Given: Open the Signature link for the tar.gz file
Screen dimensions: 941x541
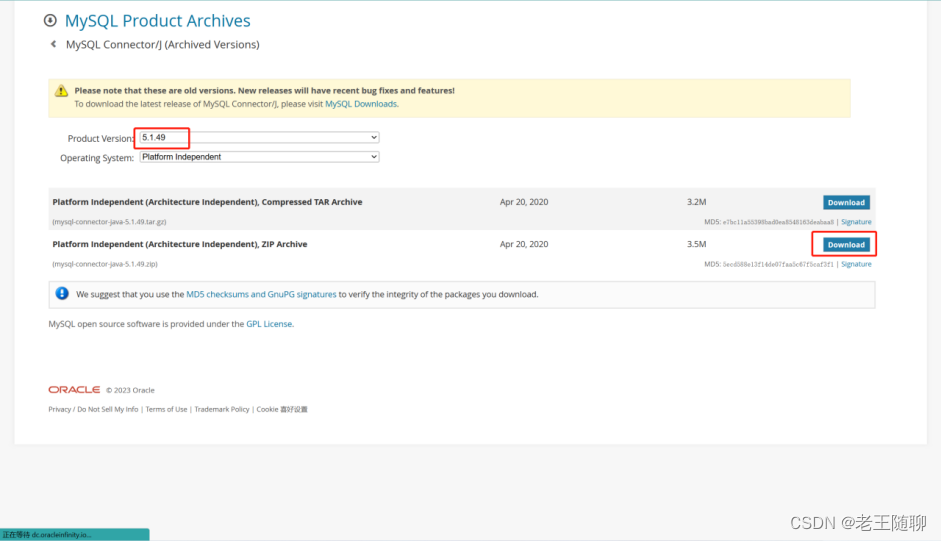Looking at the screenshot, I should [x=856, y=222].
